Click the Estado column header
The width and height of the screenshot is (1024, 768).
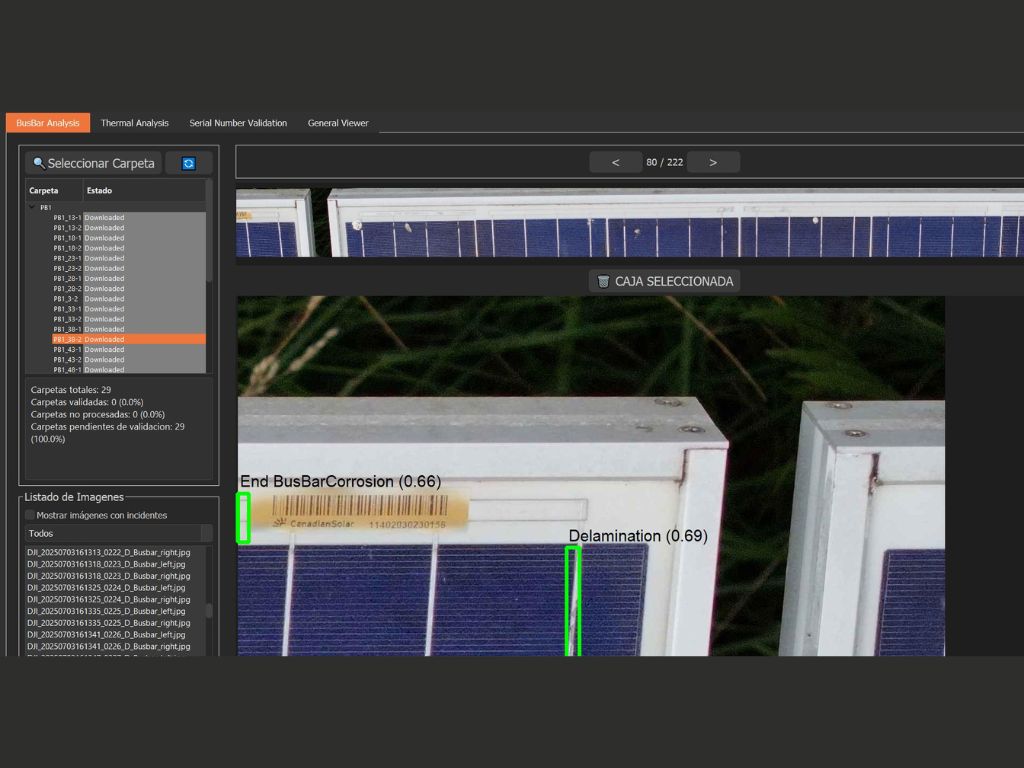point(100,190)
